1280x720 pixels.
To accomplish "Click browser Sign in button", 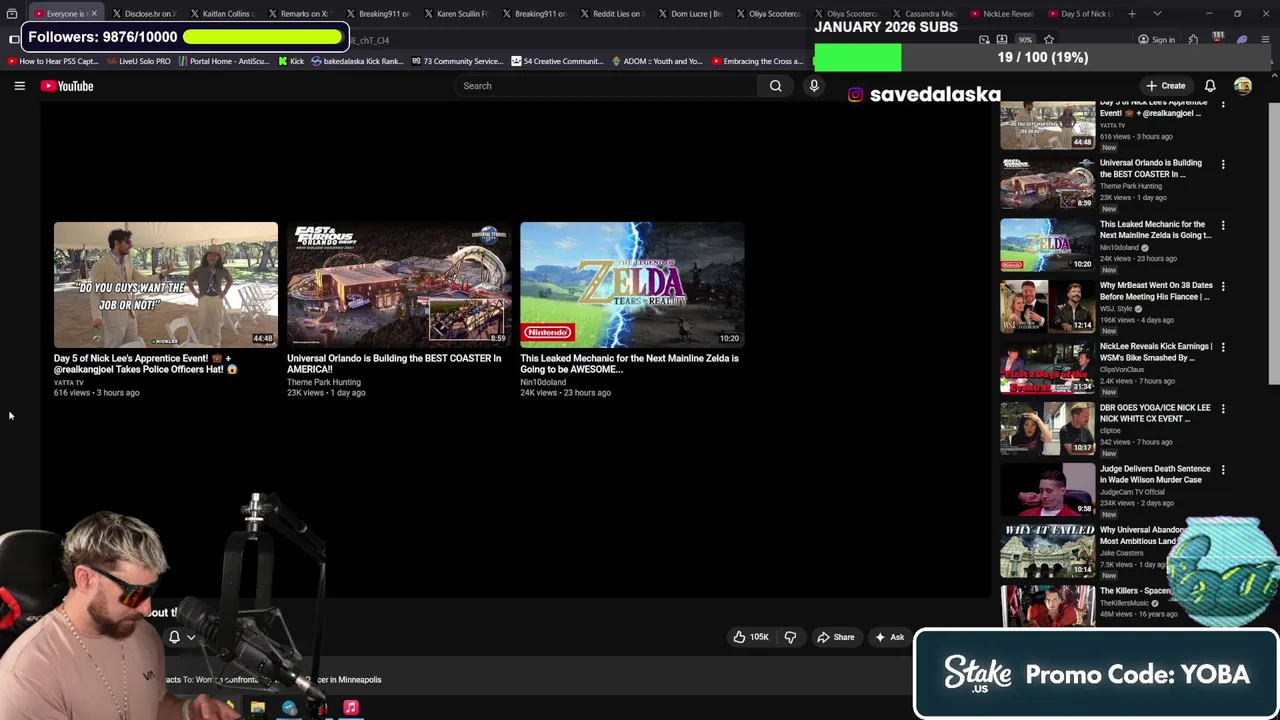I will pyautogui.click(x=1156, y=40).
